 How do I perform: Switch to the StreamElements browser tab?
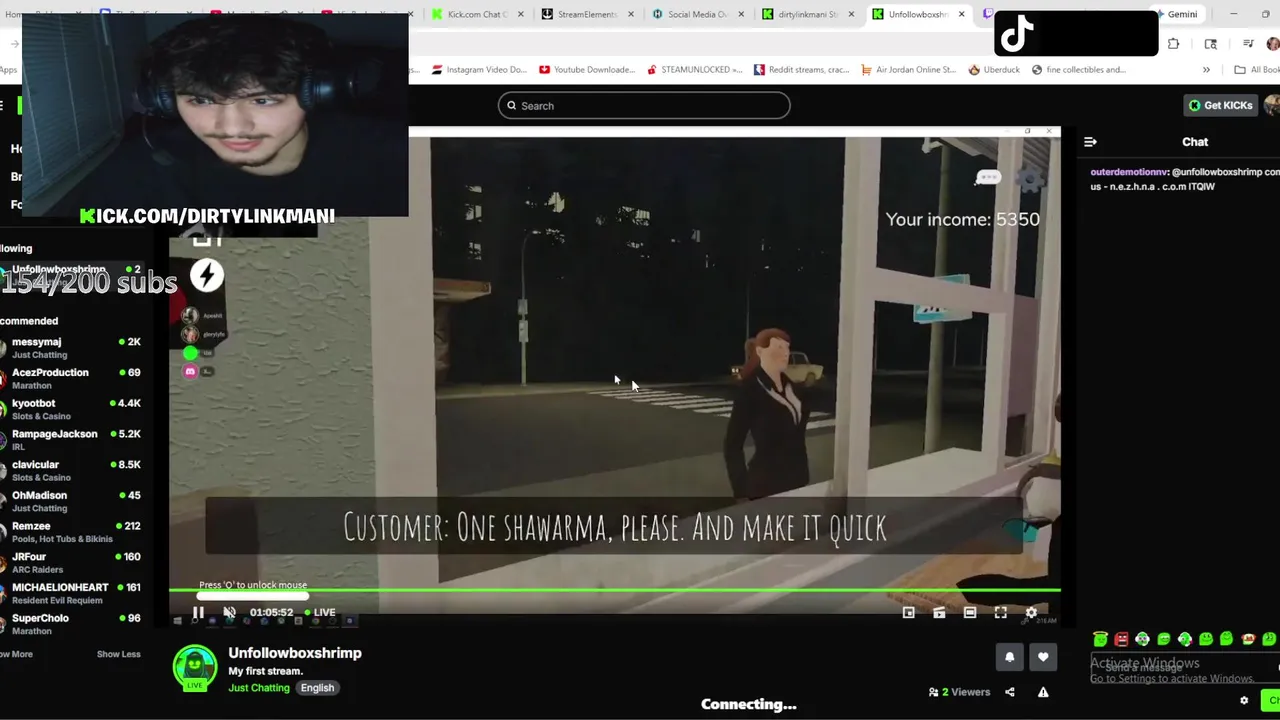click(x=587, y=14)
